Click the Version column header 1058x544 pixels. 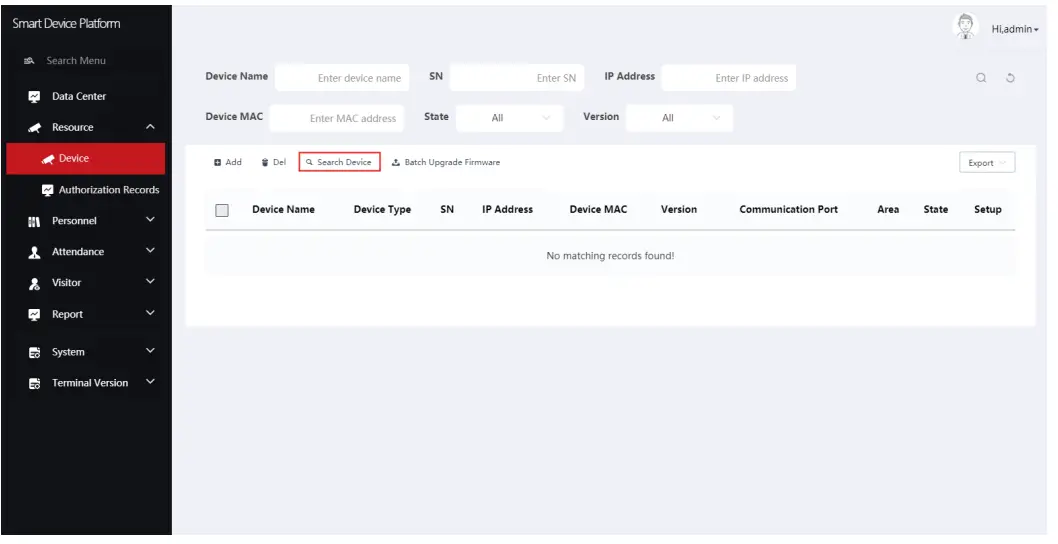(x=679, y=210)
